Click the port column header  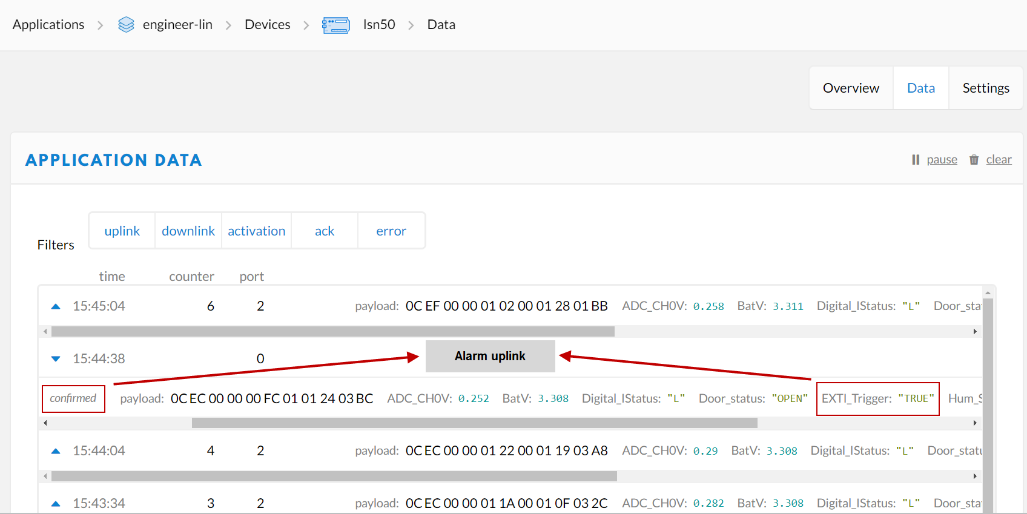(x=252, y=276)
